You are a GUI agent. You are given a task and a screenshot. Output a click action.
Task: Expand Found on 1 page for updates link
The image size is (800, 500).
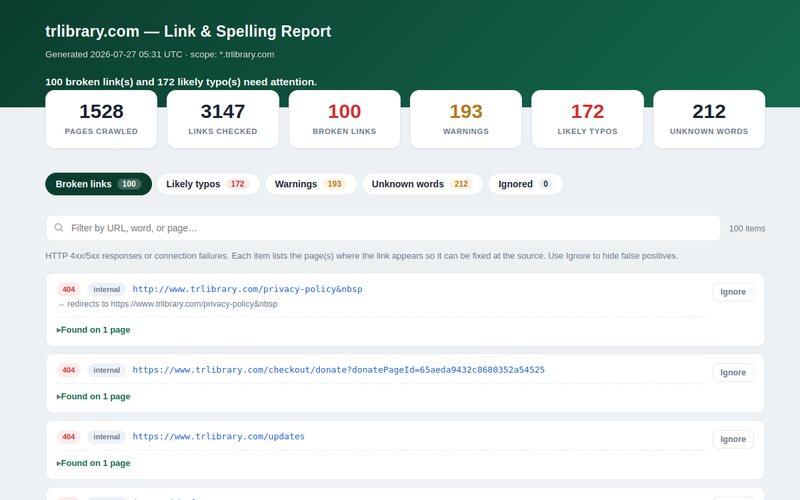(93, 463)
